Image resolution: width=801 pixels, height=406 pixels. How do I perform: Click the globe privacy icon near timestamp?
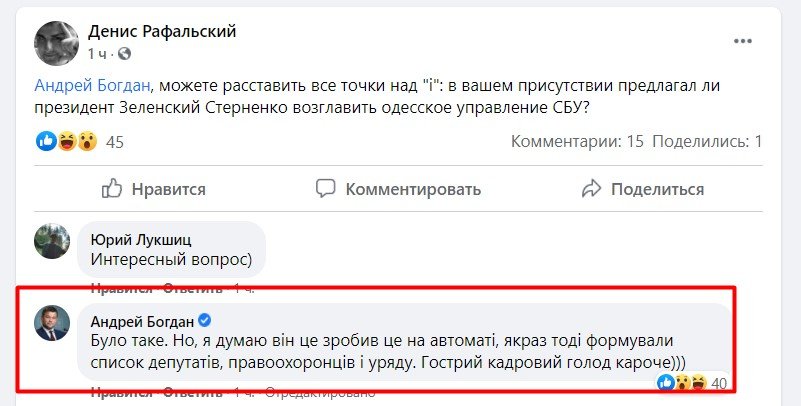125,53
